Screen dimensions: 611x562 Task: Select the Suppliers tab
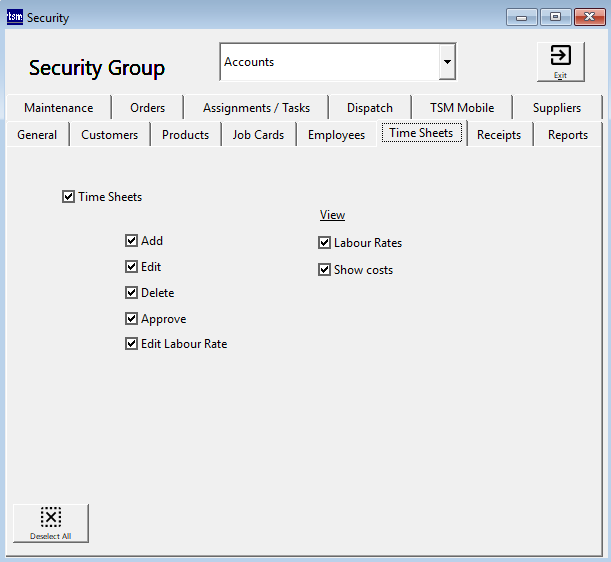tap(556, 108)
